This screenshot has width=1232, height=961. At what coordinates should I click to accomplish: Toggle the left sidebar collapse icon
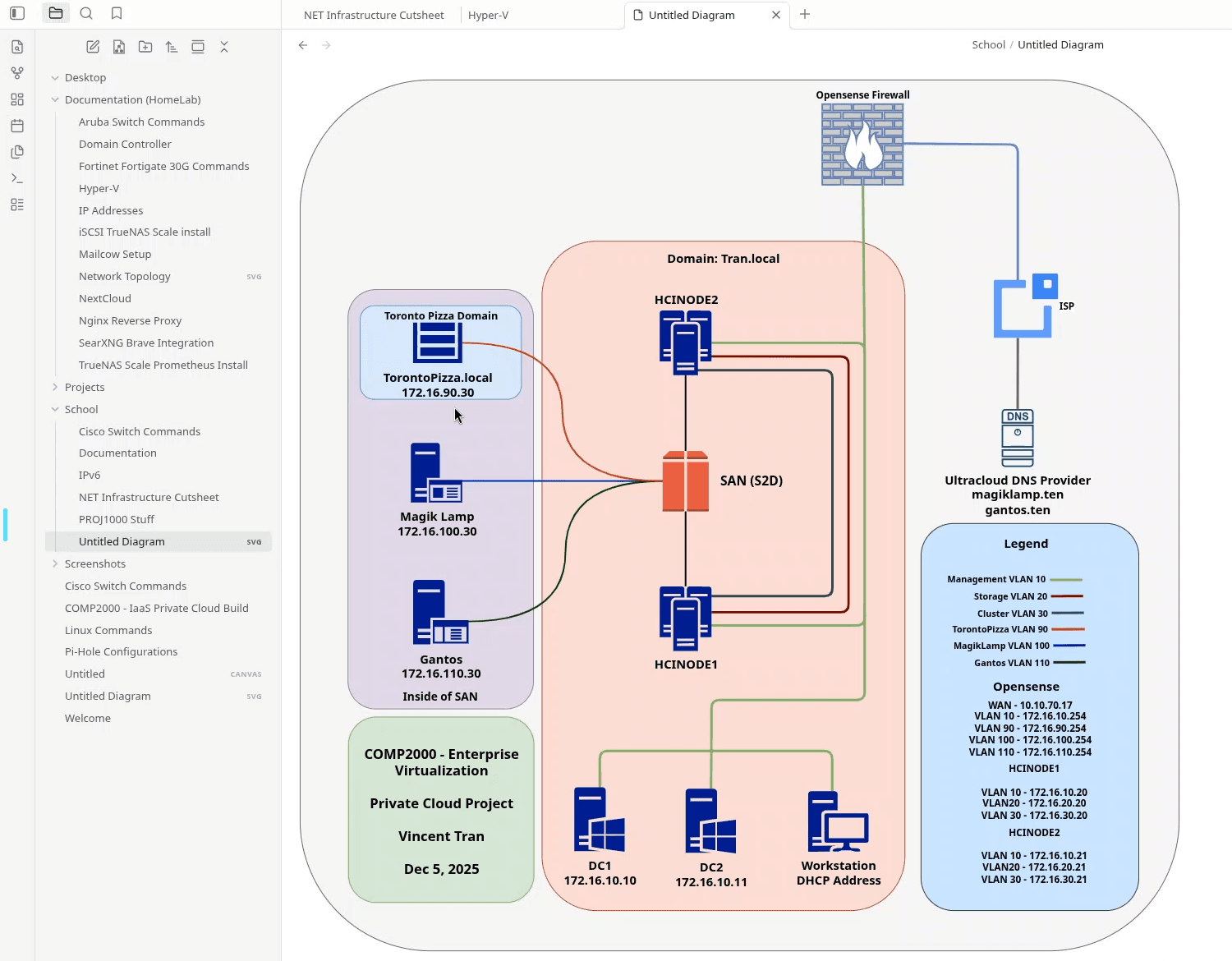pyautogui.click(x=17, y=13)
